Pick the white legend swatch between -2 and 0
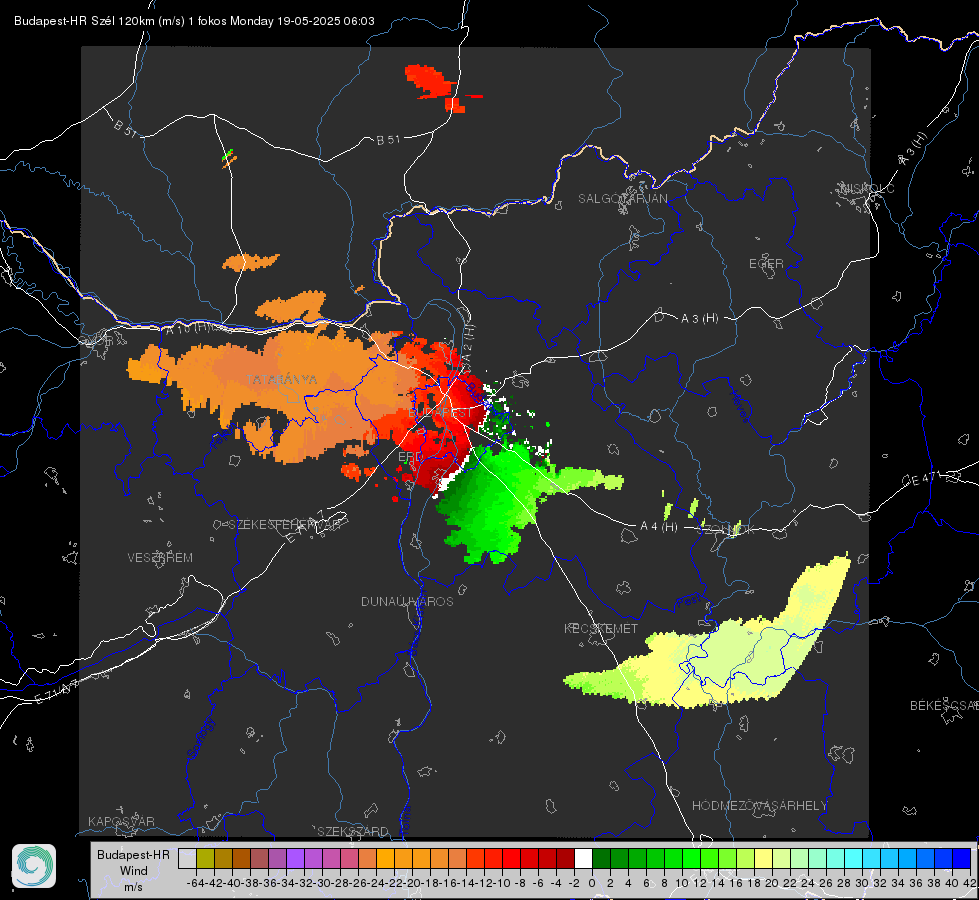The image size is (979, 900). click(x=583, y=859)
